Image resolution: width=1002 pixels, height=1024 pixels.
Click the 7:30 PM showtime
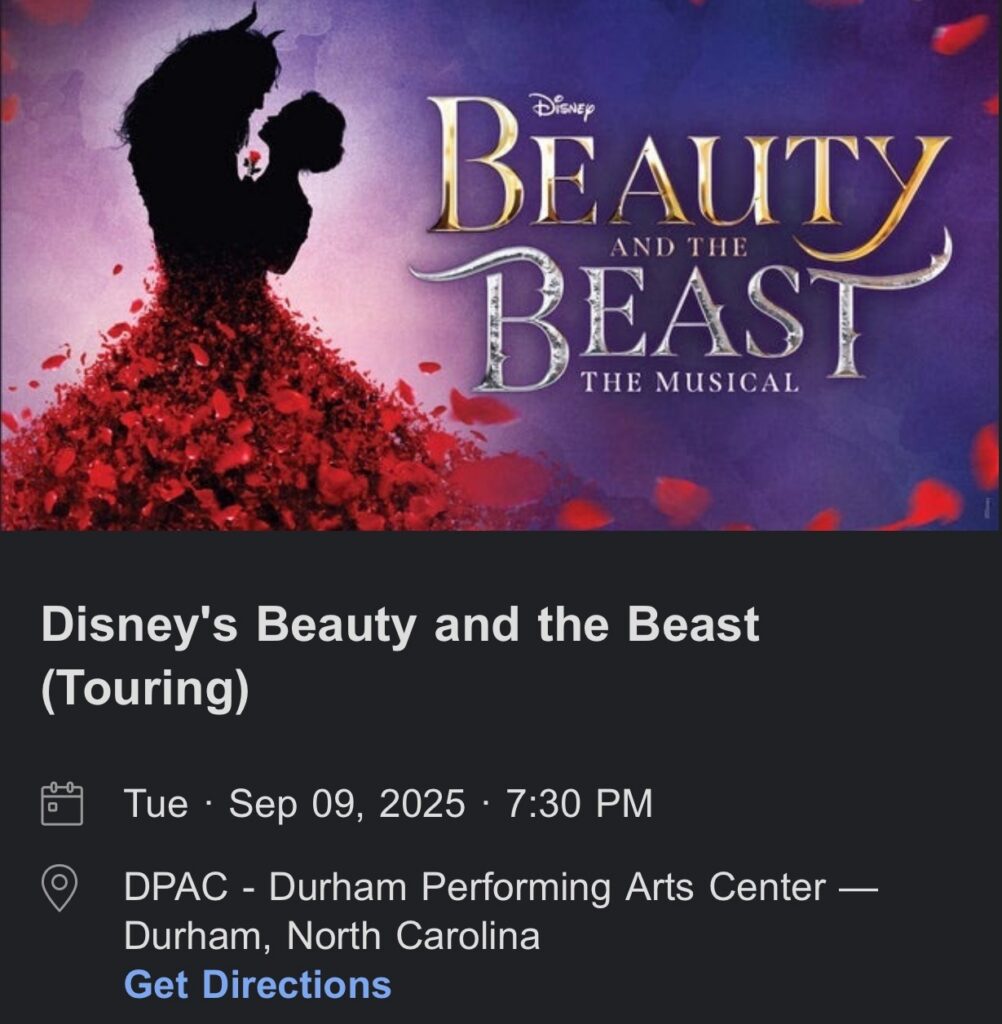[x=579, y=803]
